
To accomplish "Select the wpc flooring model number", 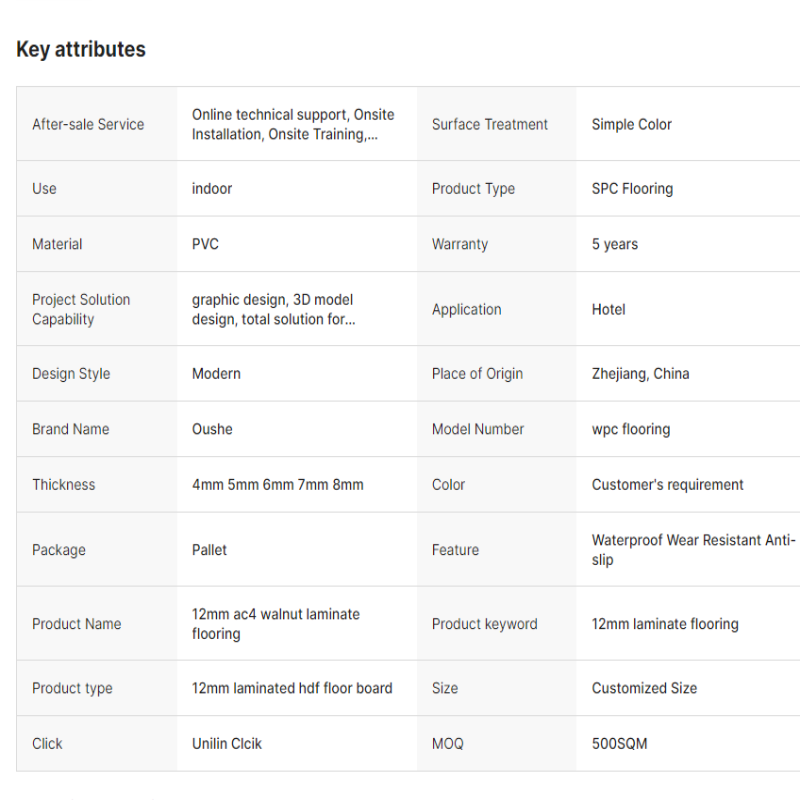I will [631, 429].
